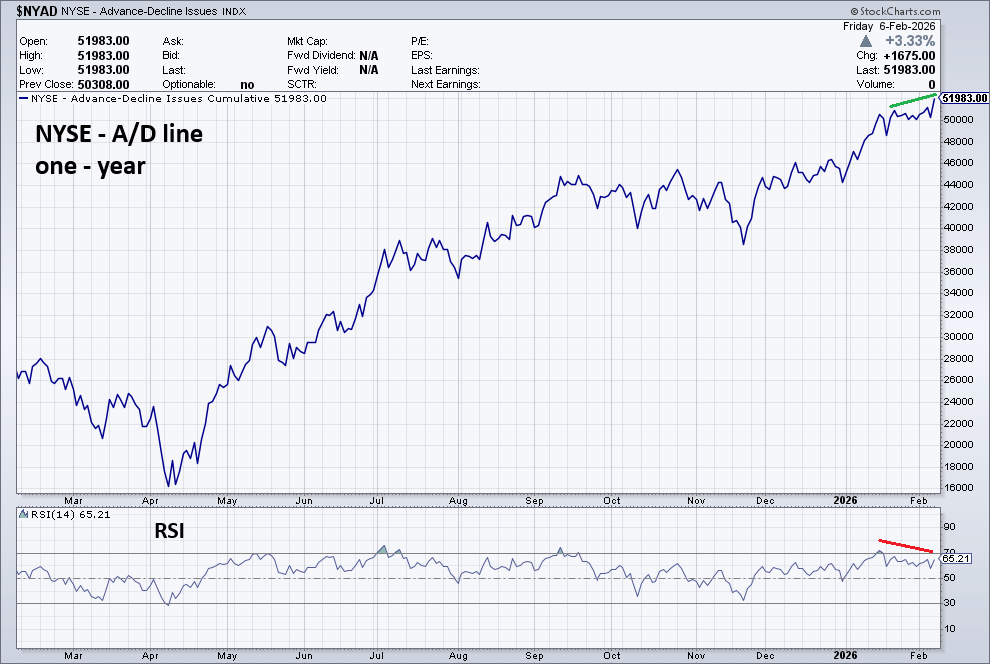Select the red divergence line on RSI panel
The image size is (990, 664).
pos(906,546)
